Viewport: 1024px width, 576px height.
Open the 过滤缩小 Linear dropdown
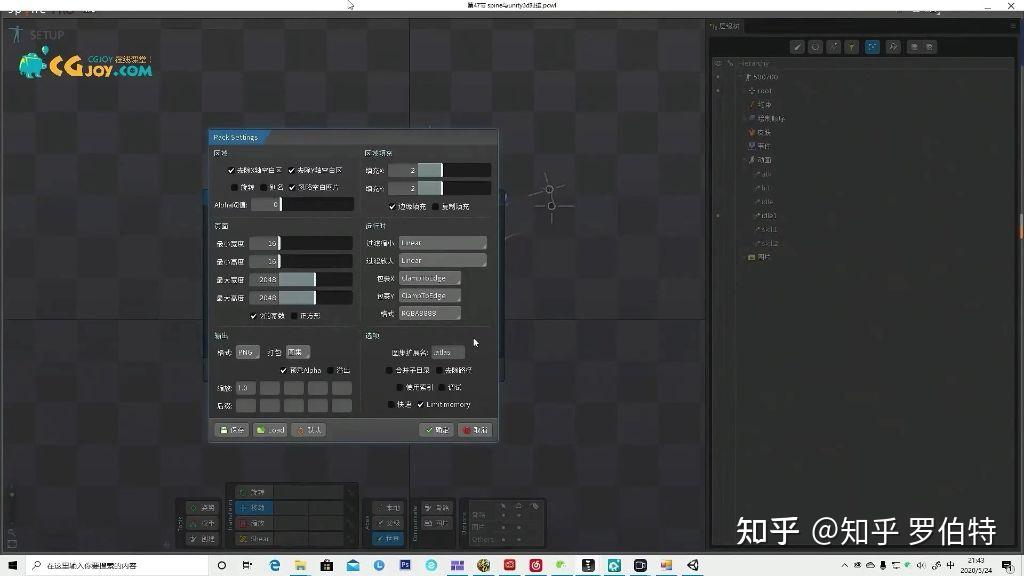point(439,243)
